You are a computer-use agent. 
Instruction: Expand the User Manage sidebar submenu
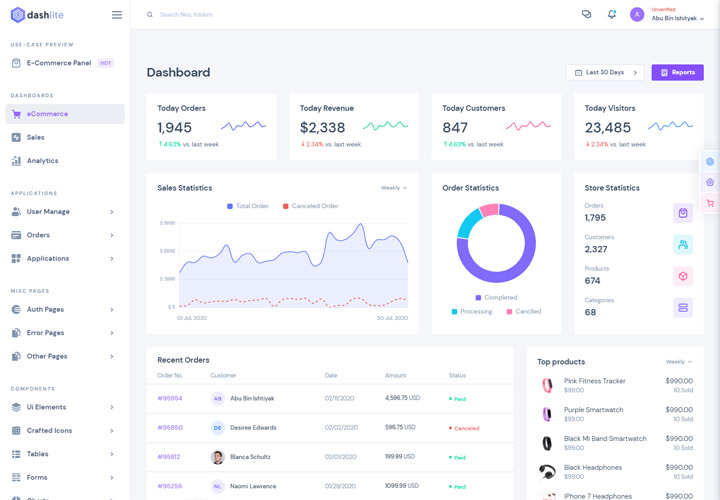(62, 212)
